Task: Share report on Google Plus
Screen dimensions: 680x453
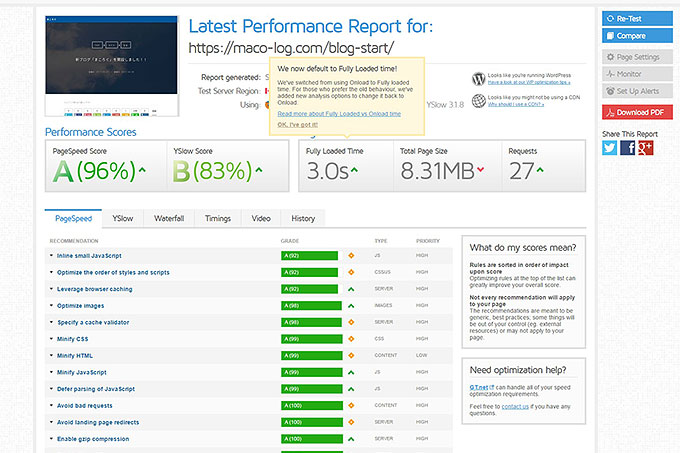Action: click(646, 147)
